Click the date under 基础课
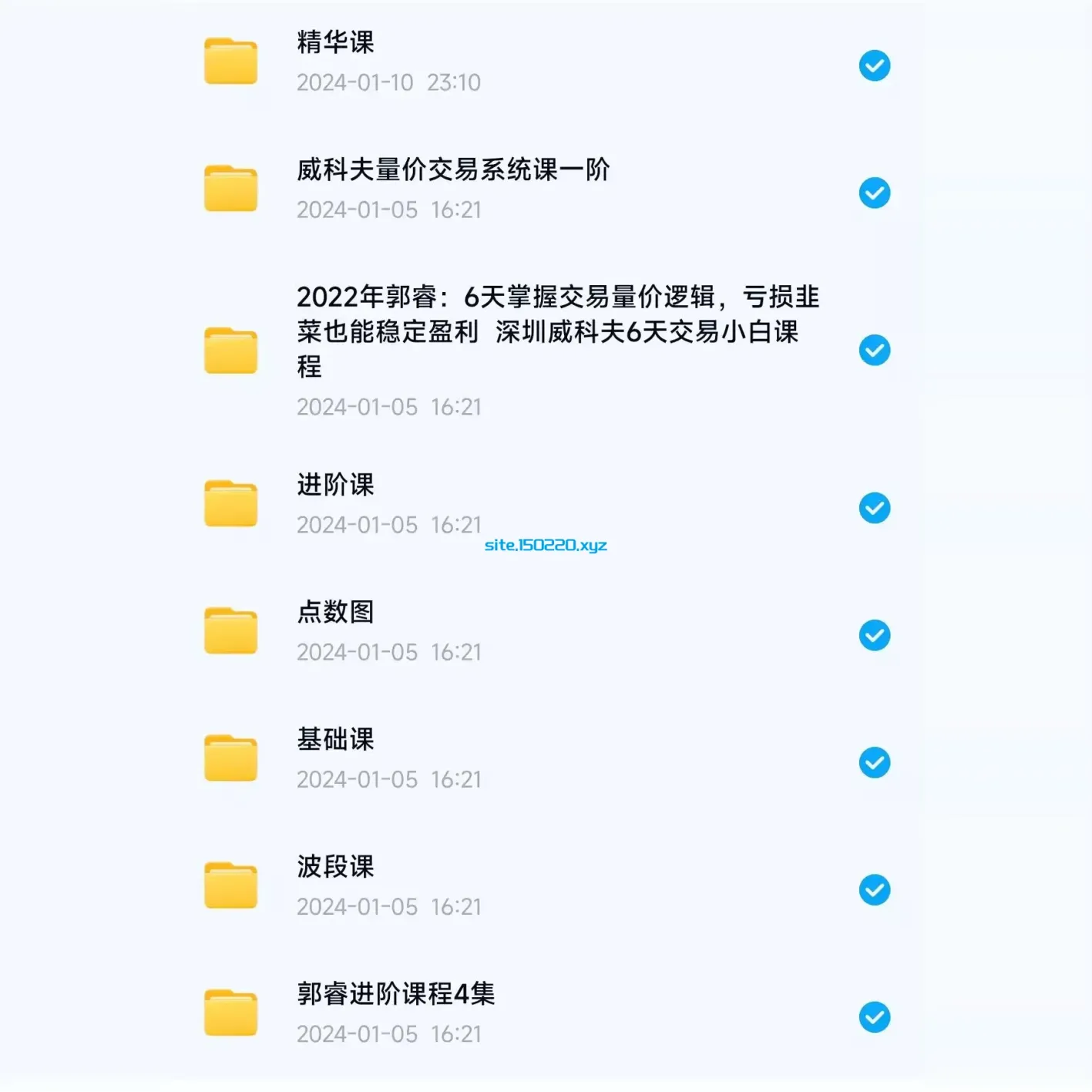 pyautogui.click(x=389, y=780)
